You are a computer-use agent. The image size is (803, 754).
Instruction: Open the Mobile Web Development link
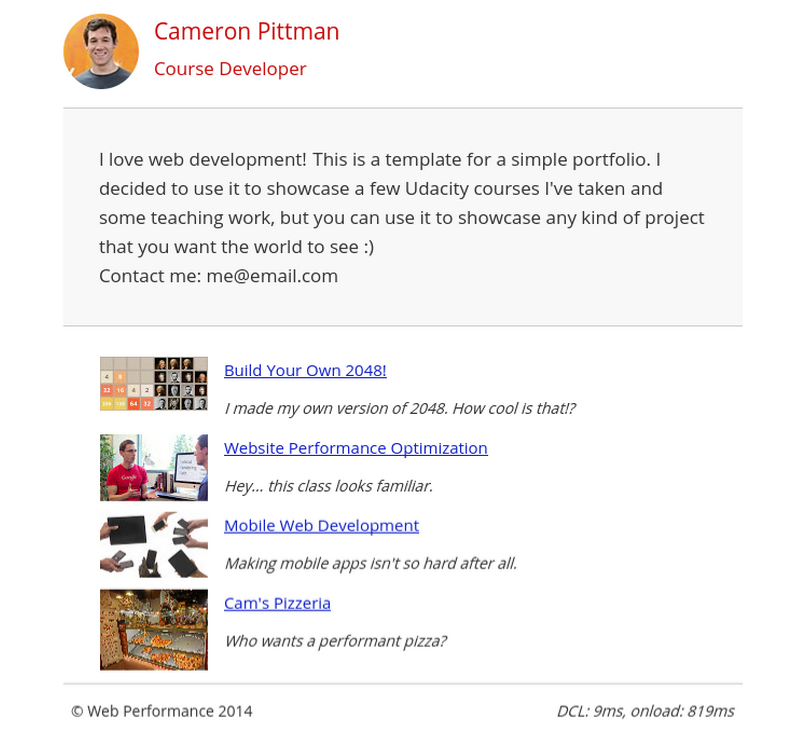click(x=321, y=525)
